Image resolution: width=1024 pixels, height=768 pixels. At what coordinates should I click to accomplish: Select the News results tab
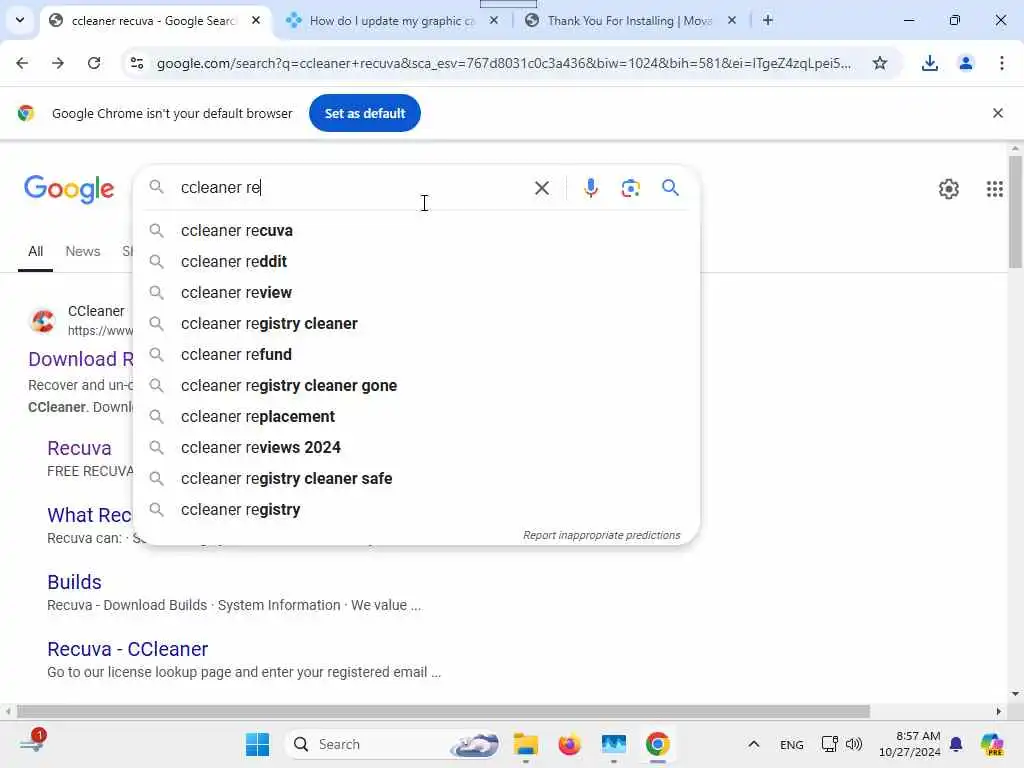(83, 251)
